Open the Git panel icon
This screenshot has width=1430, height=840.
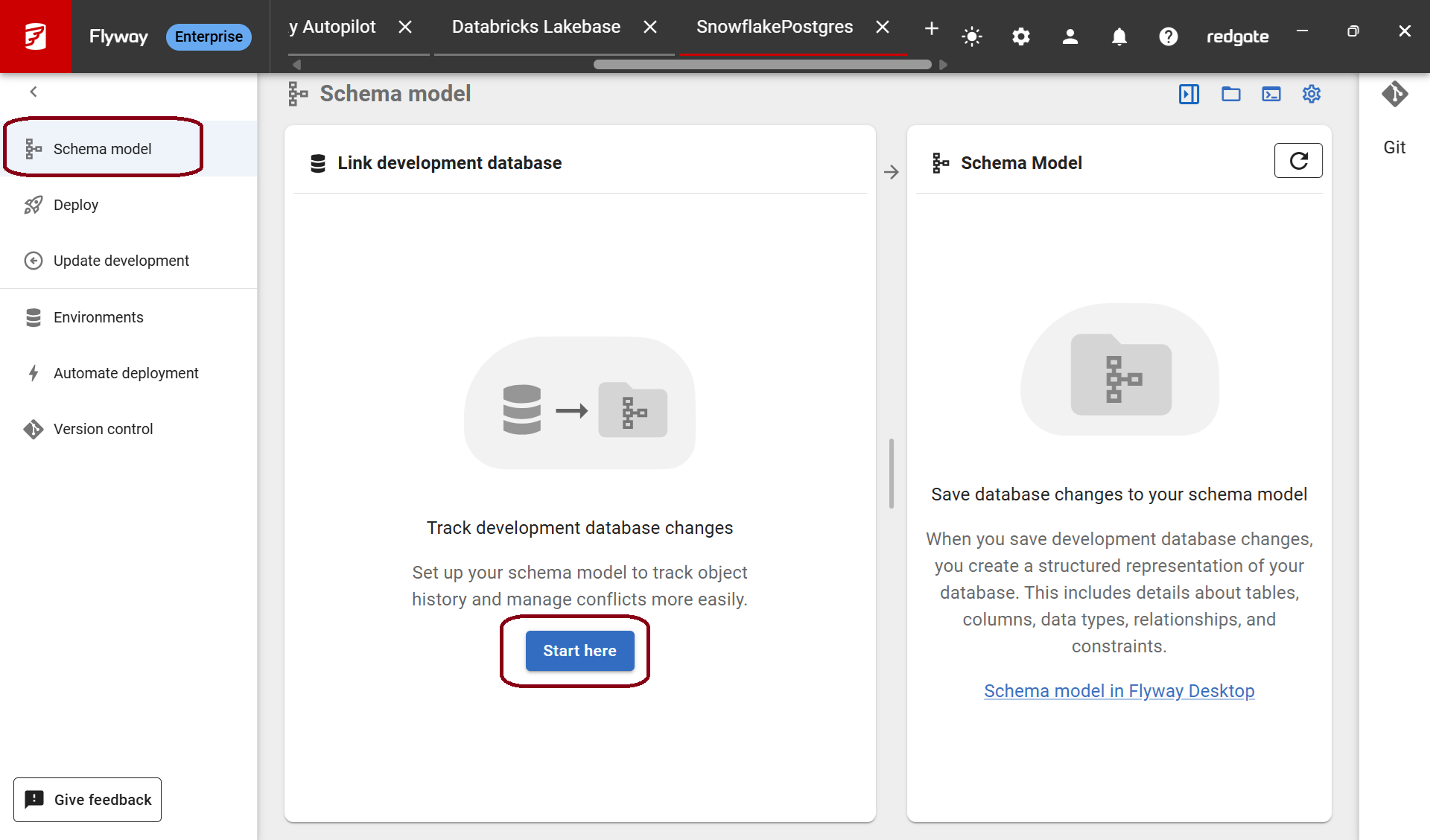pyautogui.click(x=1394, y=95)
